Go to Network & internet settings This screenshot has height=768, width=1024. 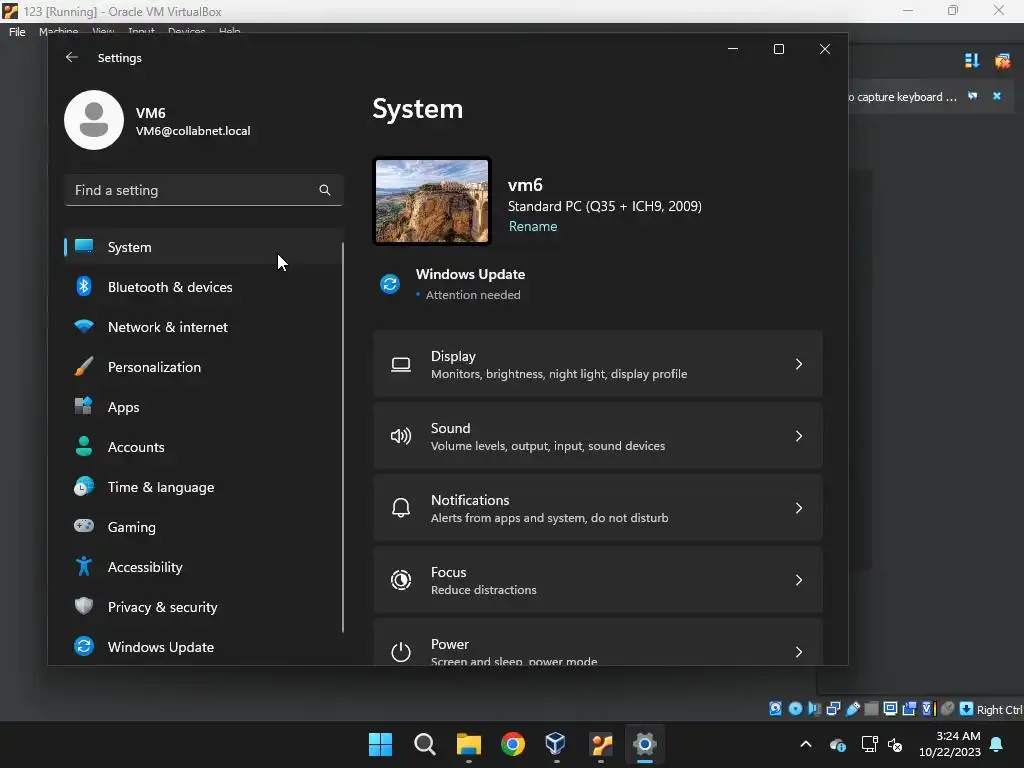tap(203, 327)
